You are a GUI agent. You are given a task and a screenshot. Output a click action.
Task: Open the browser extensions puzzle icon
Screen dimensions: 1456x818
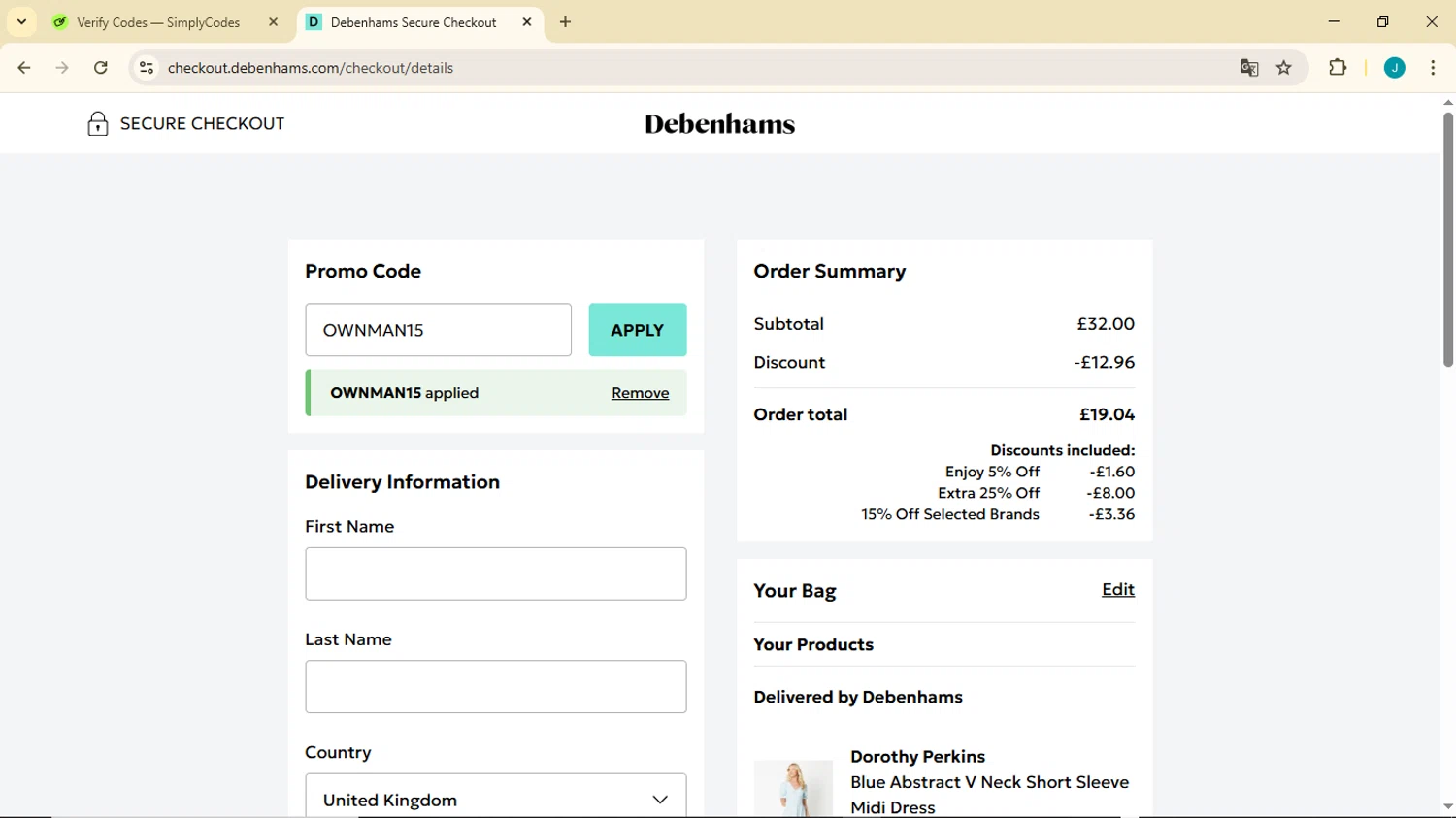[x=1338, y=68]
